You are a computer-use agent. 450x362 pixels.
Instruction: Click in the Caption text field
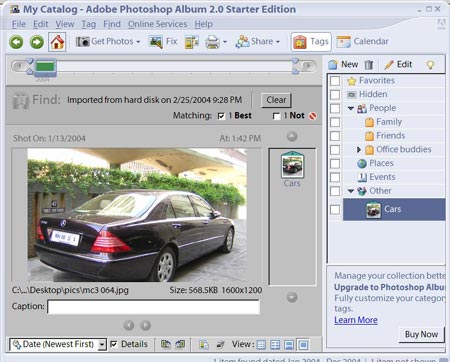tap(154, 307)
